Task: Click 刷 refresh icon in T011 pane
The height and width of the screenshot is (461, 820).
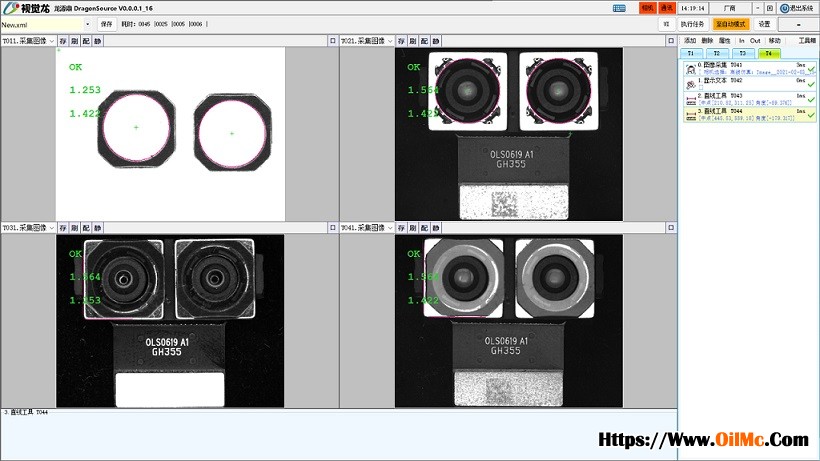Action: 74,41
